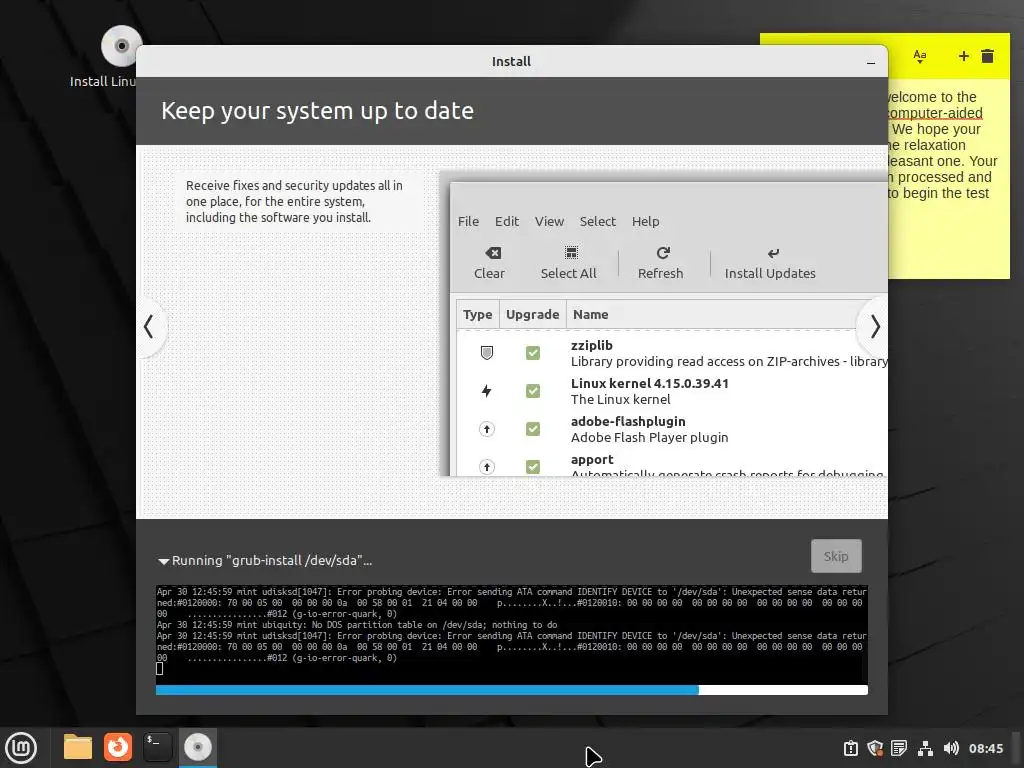Click the clipboard tray icon

click(850, 748)
